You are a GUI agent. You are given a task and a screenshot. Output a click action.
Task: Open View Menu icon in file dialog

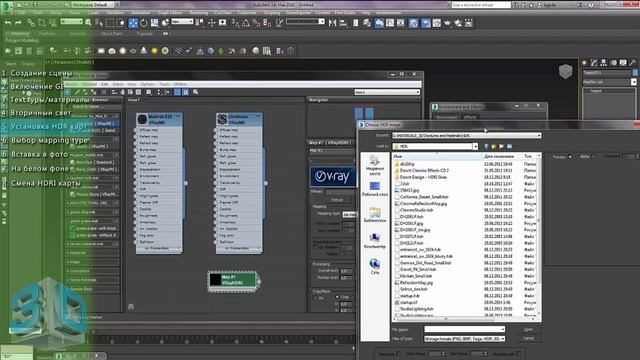pyautogui.click(x=509, y=146)
